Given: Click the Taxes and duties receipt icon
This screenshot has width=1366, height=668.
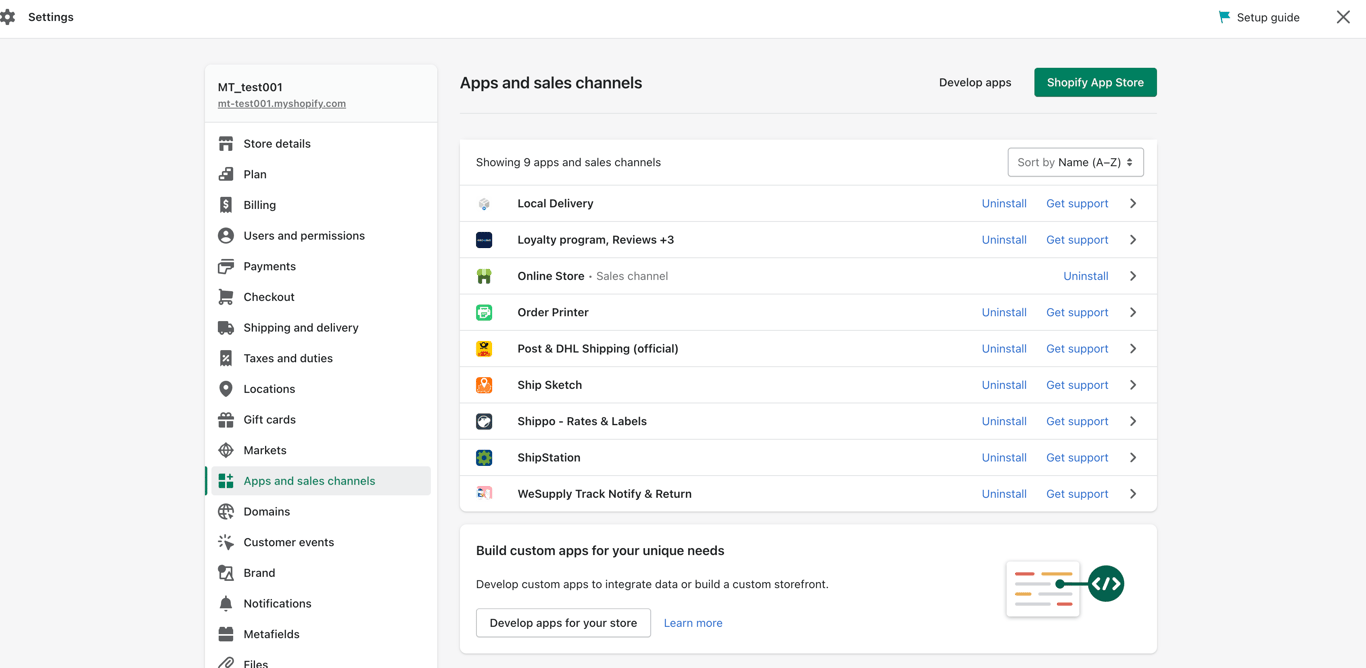Looking at the screenshot, I should pyautogui.click(x=226, y=358).
